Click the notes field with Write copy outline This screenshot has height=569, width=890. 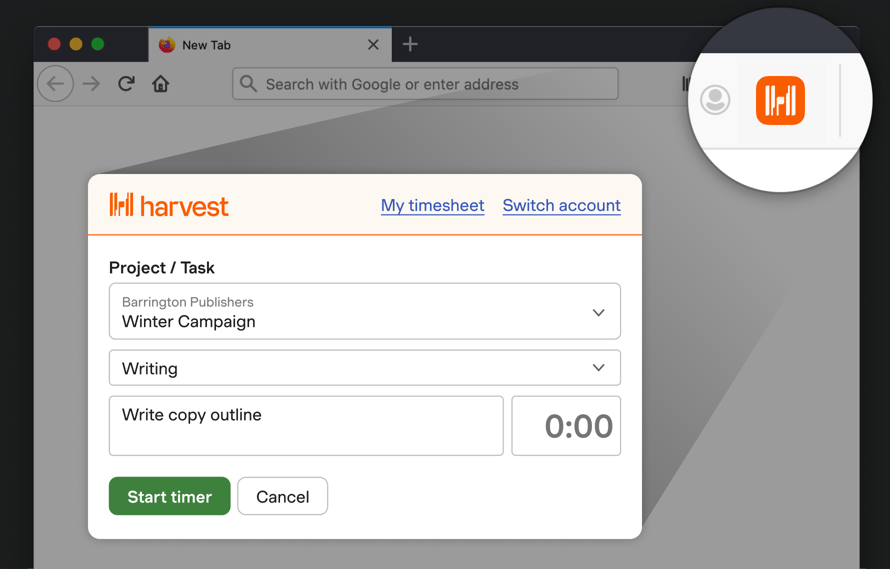point(306,426)
